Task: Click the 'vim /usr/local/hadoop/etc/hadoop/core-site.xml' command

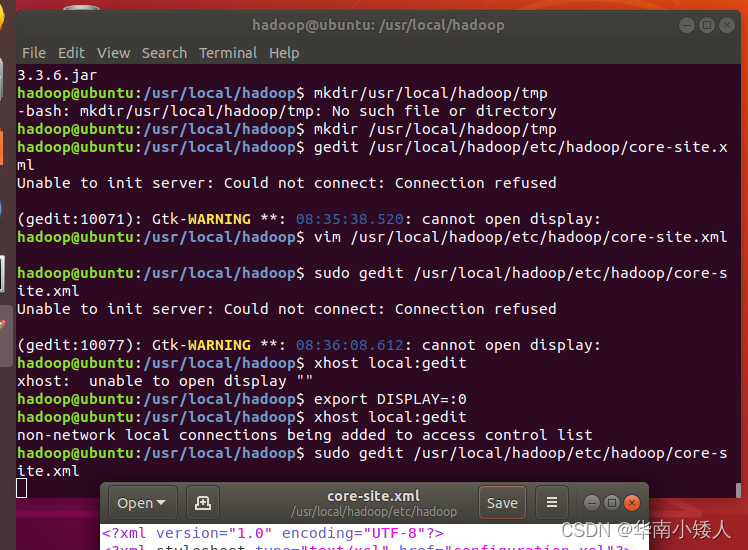Action: pos(520,237)
